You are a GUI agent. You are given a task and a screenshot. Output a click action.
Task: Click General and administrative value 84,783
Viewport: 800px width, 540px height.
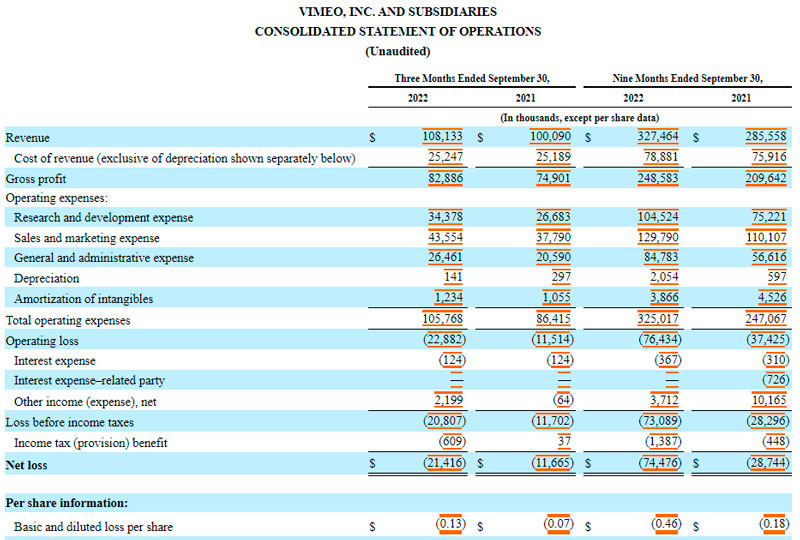[x=661, y=257]
